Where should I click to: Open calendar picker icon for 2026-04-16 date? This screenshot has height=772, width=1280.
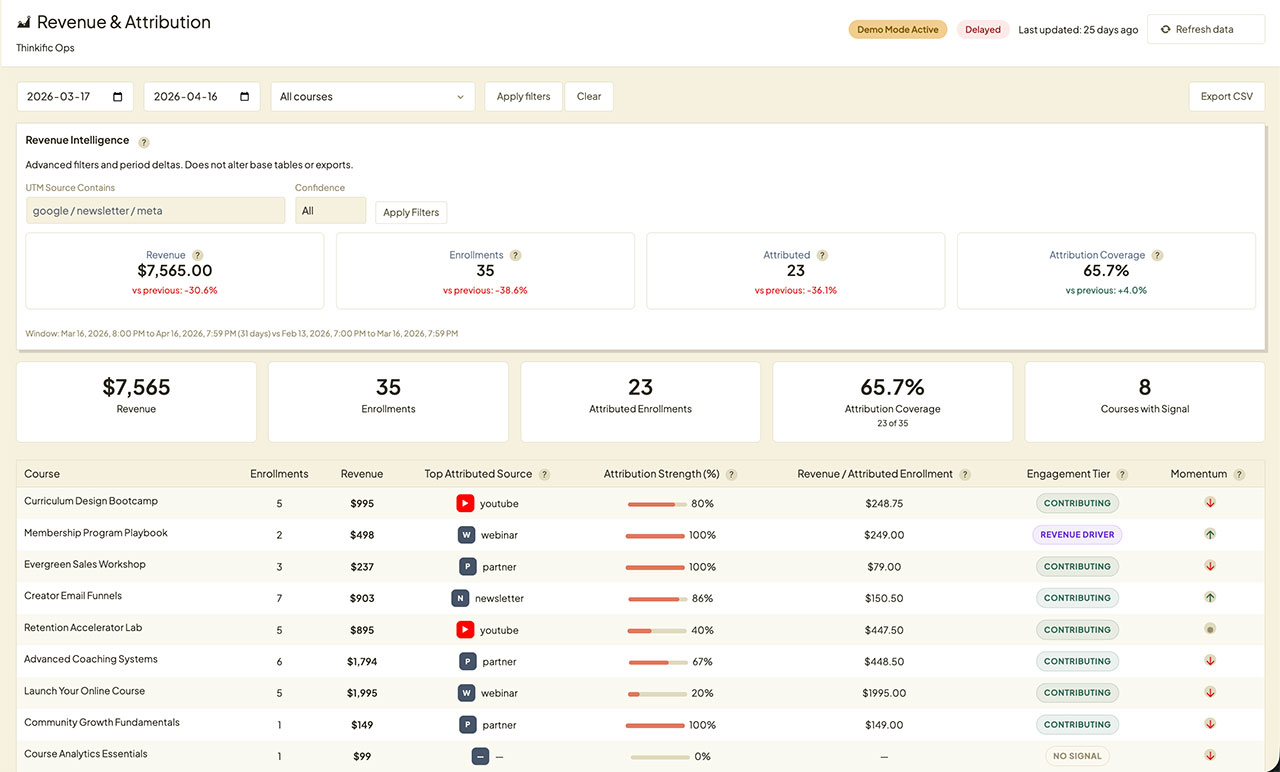coord(245,97)
